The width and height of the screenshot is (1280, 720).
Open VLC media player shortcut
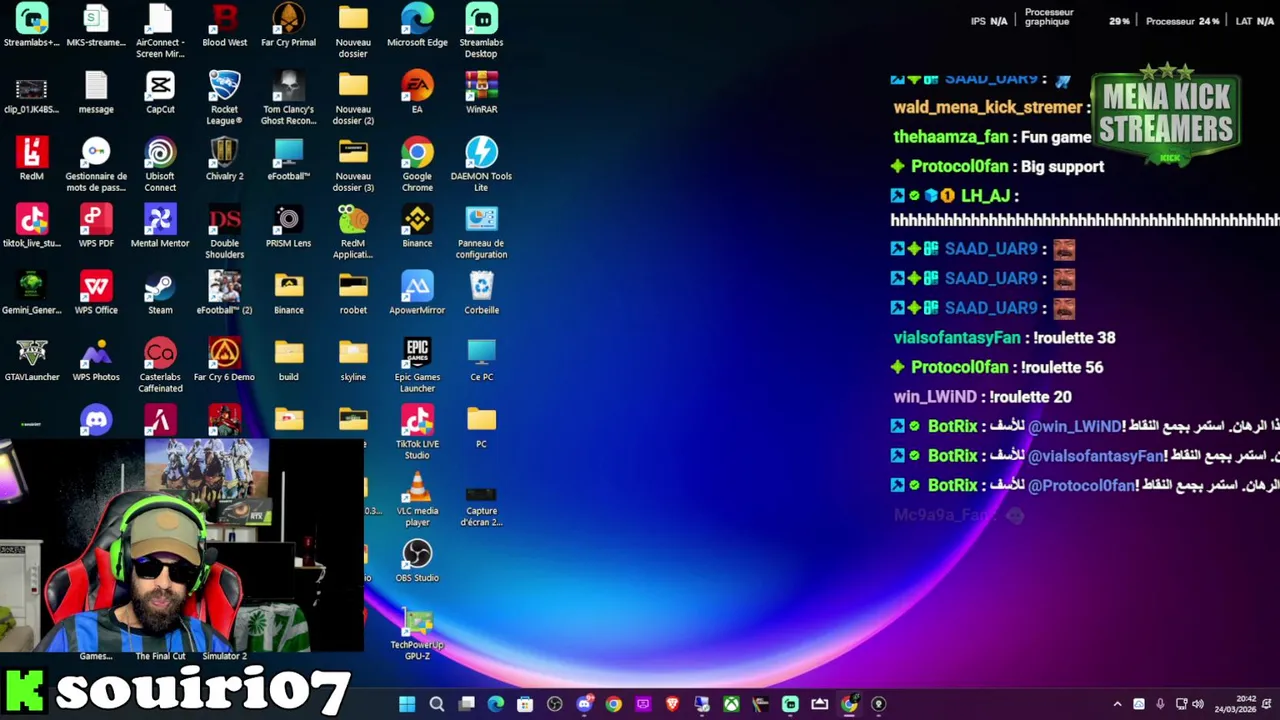click(x=417, y=500)
